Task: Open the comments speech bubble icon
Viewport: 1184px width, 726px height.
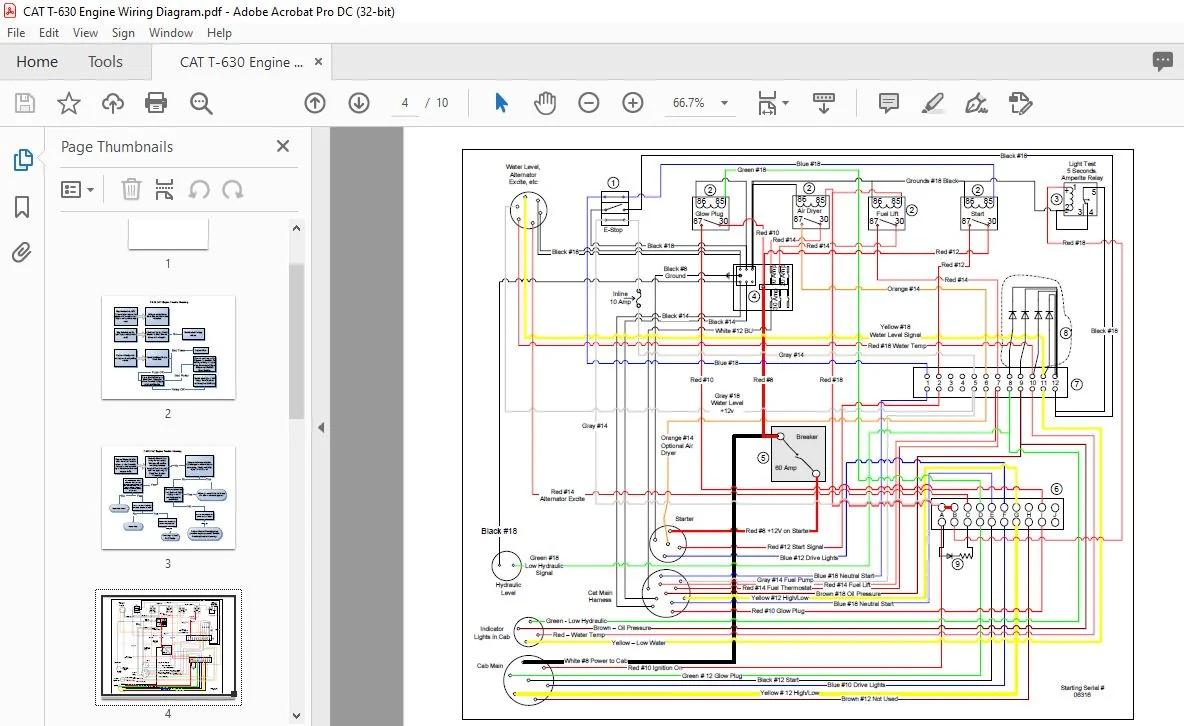Action: 1163,61
